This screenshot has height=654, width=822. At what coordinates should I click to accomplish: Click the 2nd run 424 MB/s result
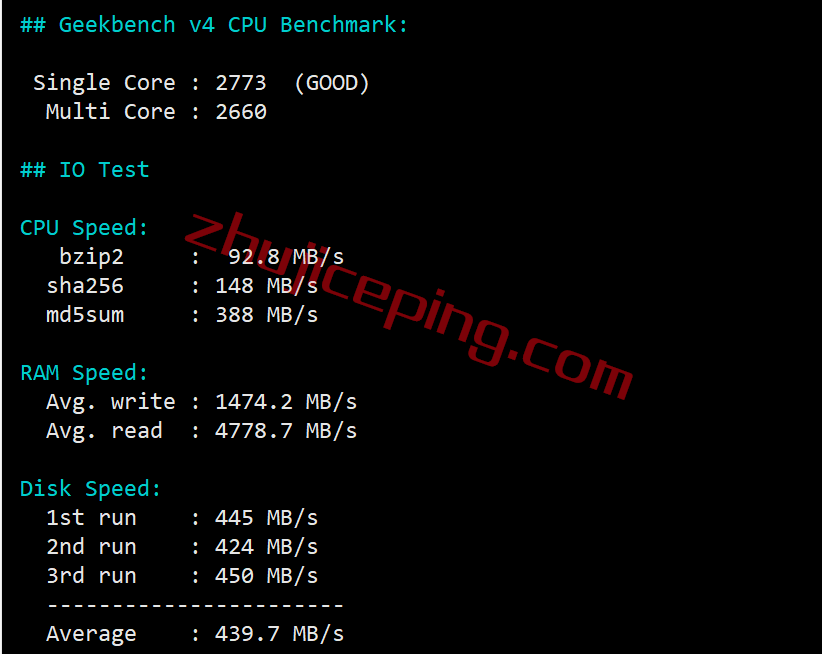(x=182, y=547)
